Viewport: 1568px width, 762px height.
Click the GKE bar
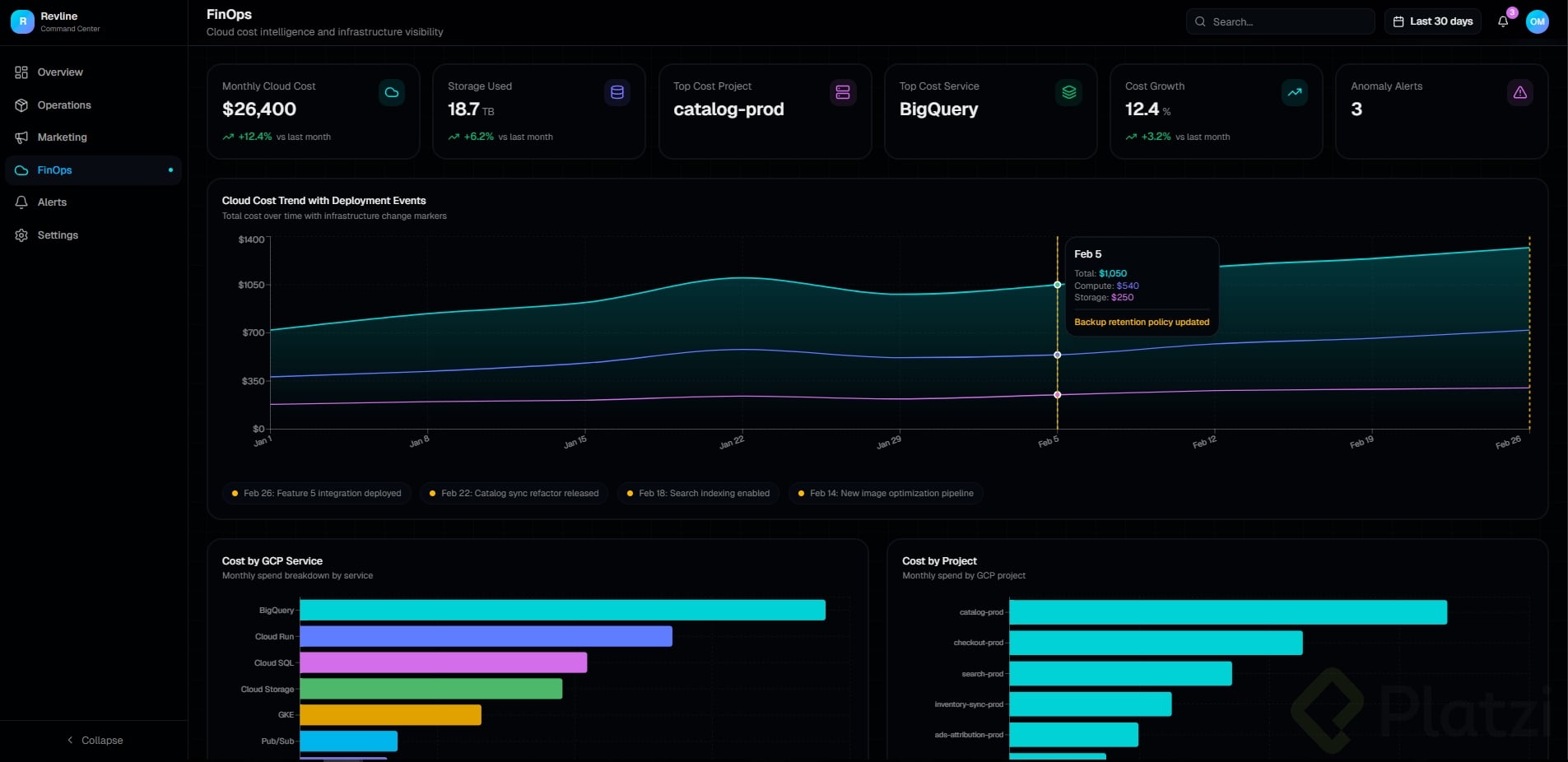click(391, 715)
